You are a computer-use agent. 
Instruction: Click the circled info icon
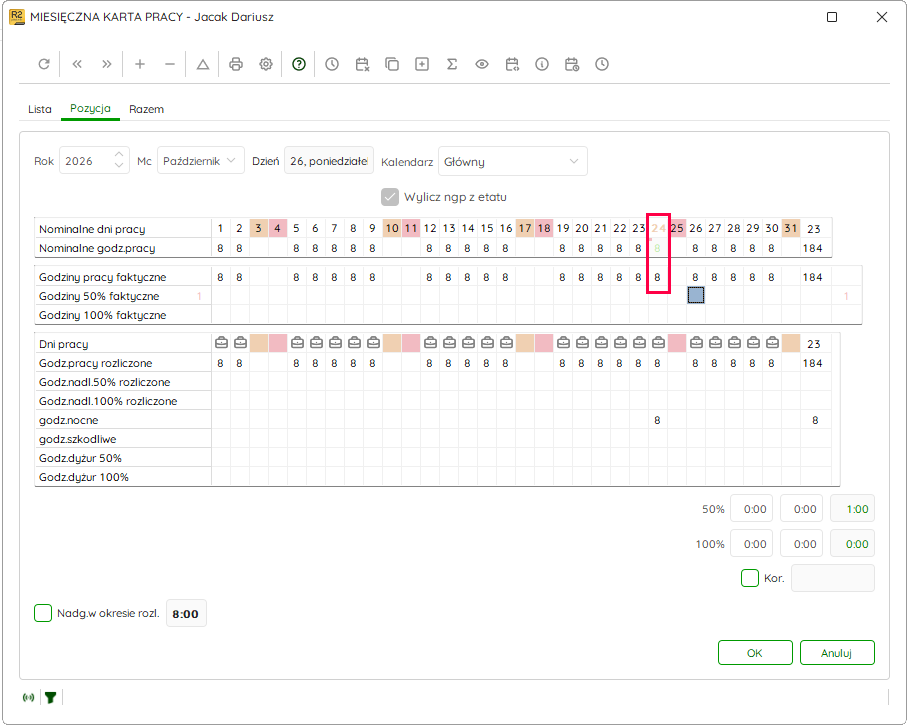point(542,64)
